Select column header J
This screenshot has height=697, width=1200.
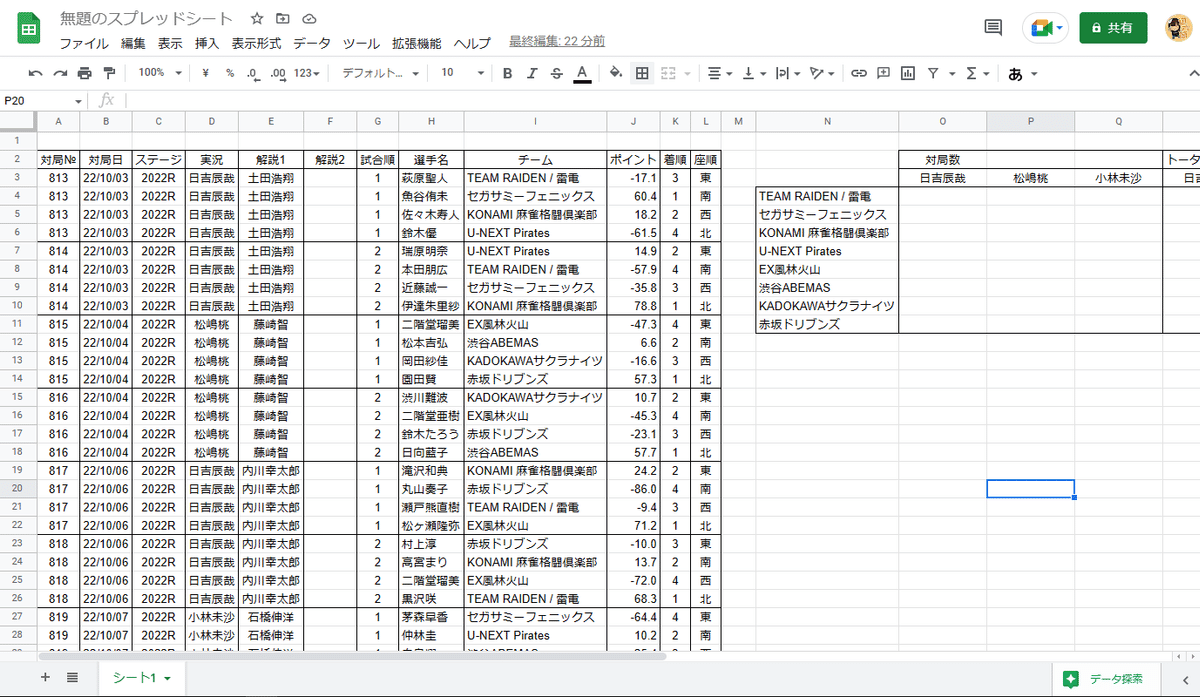[634, 121]
